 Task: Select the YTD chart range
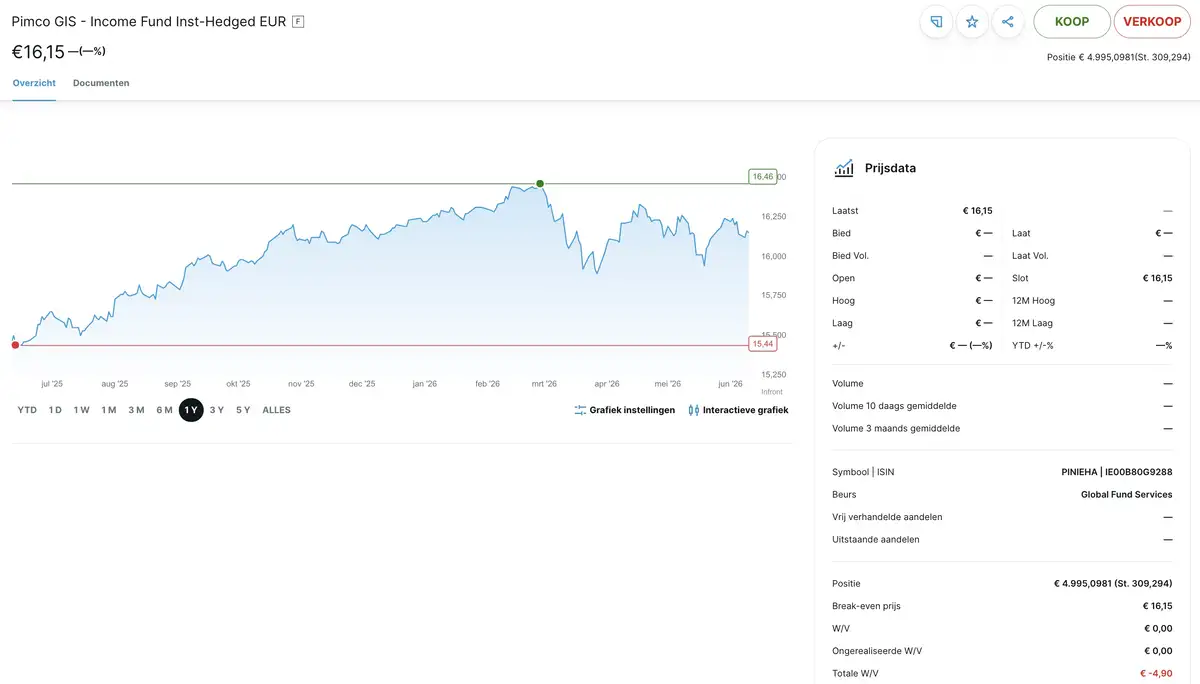click(27, 410)
